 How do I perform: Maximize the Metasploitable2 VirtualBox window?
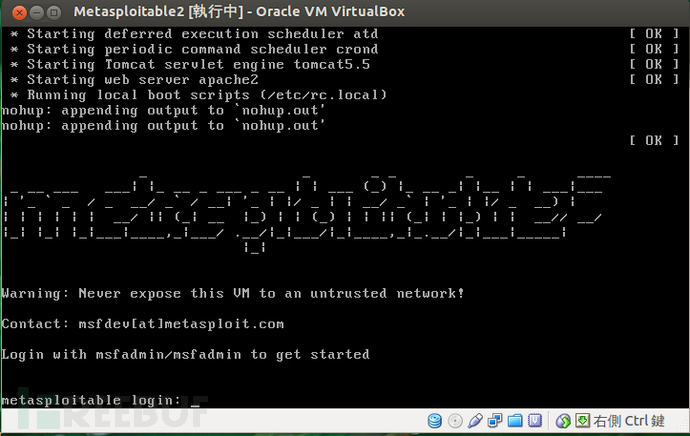pos(54,13)
